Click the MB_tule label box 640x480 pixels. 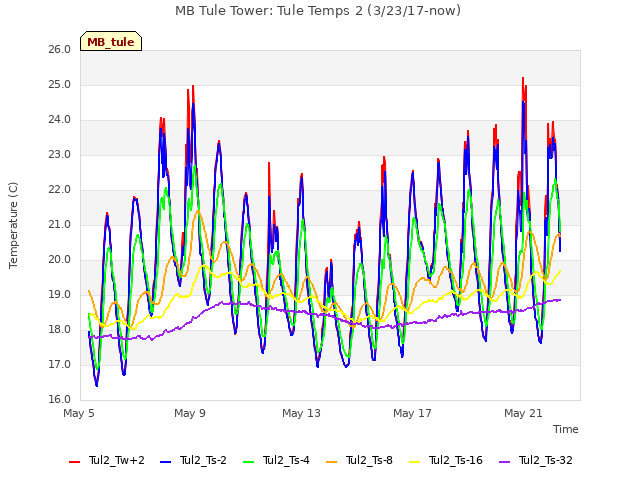111,41
